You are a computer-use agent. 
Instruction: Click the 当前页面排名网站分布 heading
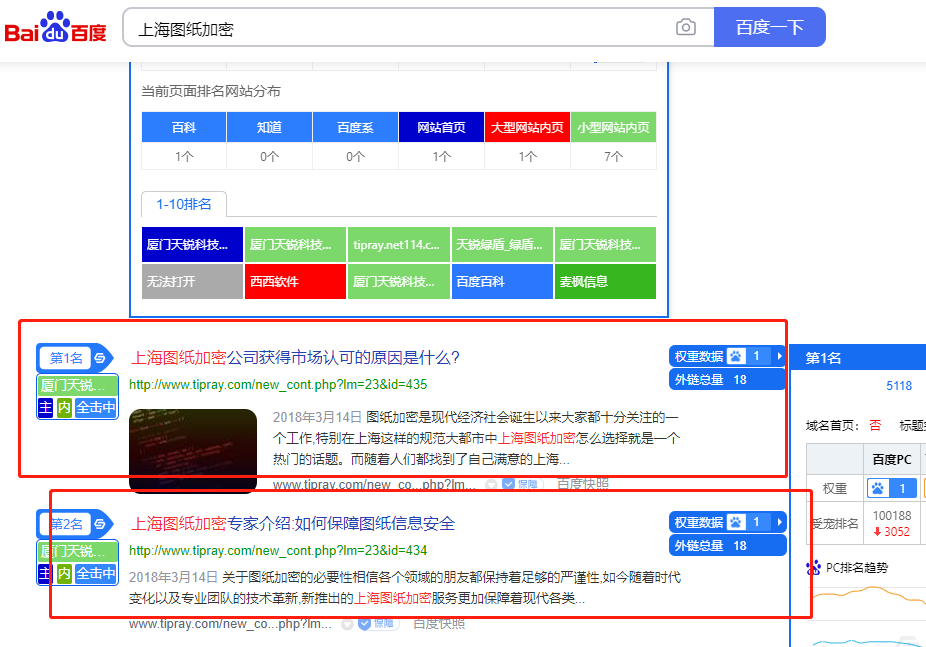(x=211, y=91)
